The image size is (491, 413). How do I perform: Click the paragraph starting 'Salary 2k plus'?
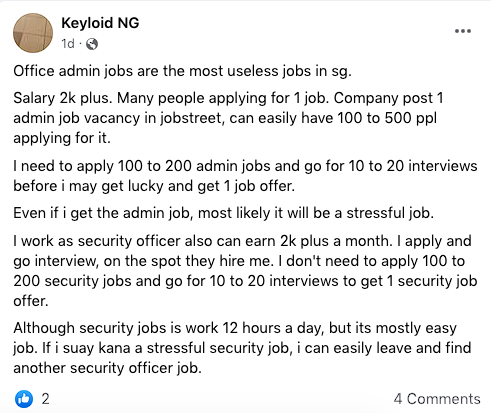pos(228,118)
